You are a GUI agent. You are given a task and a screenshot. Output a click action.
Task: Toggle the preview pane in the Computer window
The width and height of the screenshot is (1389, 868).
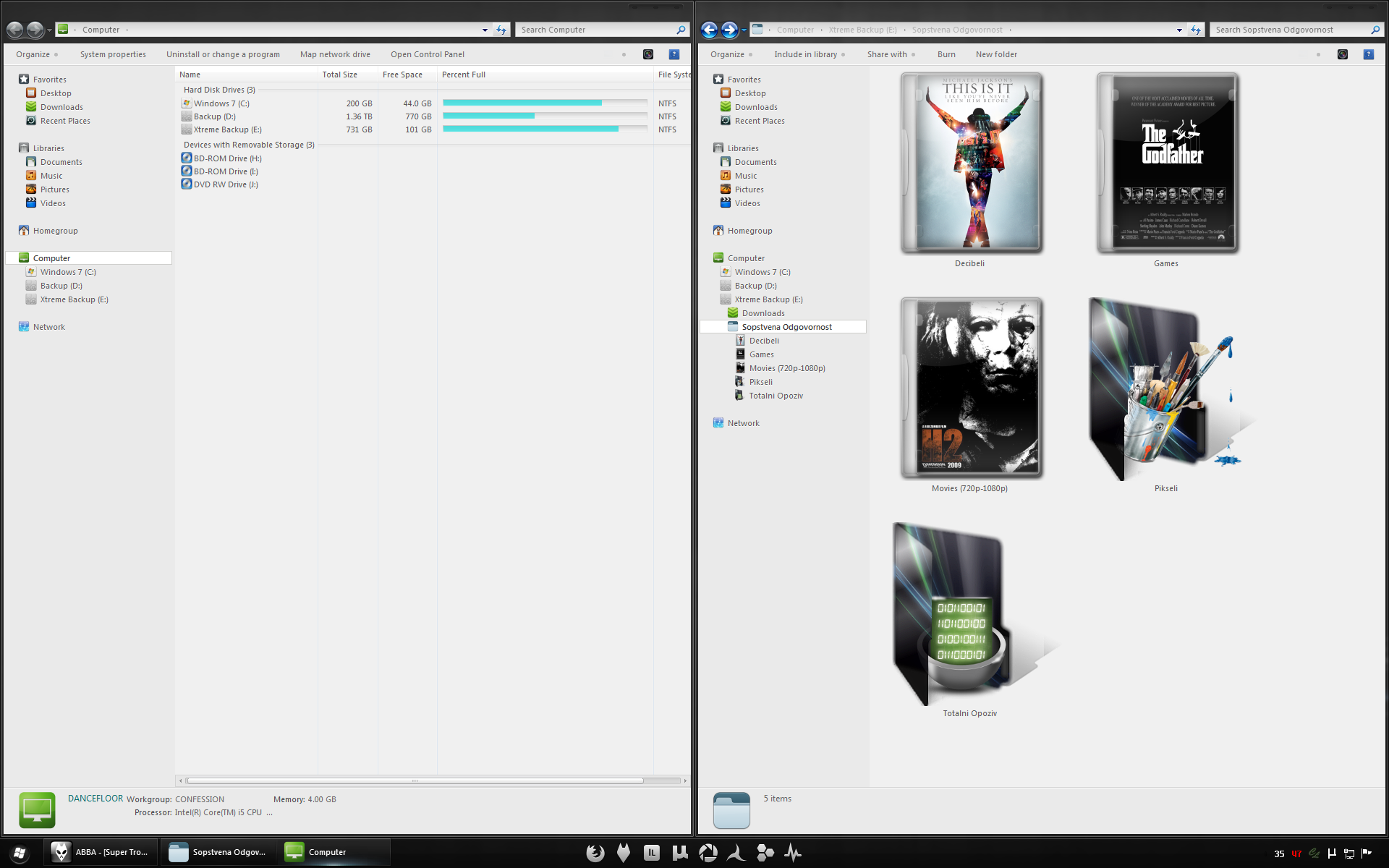(648, 54)
